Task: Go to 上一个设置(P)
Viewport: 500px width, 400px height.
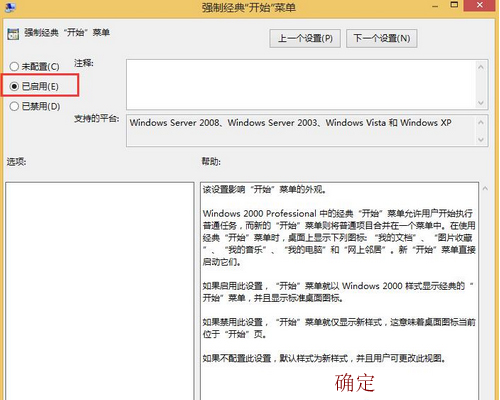Action: pyautogui.click(x=305, y=39)
